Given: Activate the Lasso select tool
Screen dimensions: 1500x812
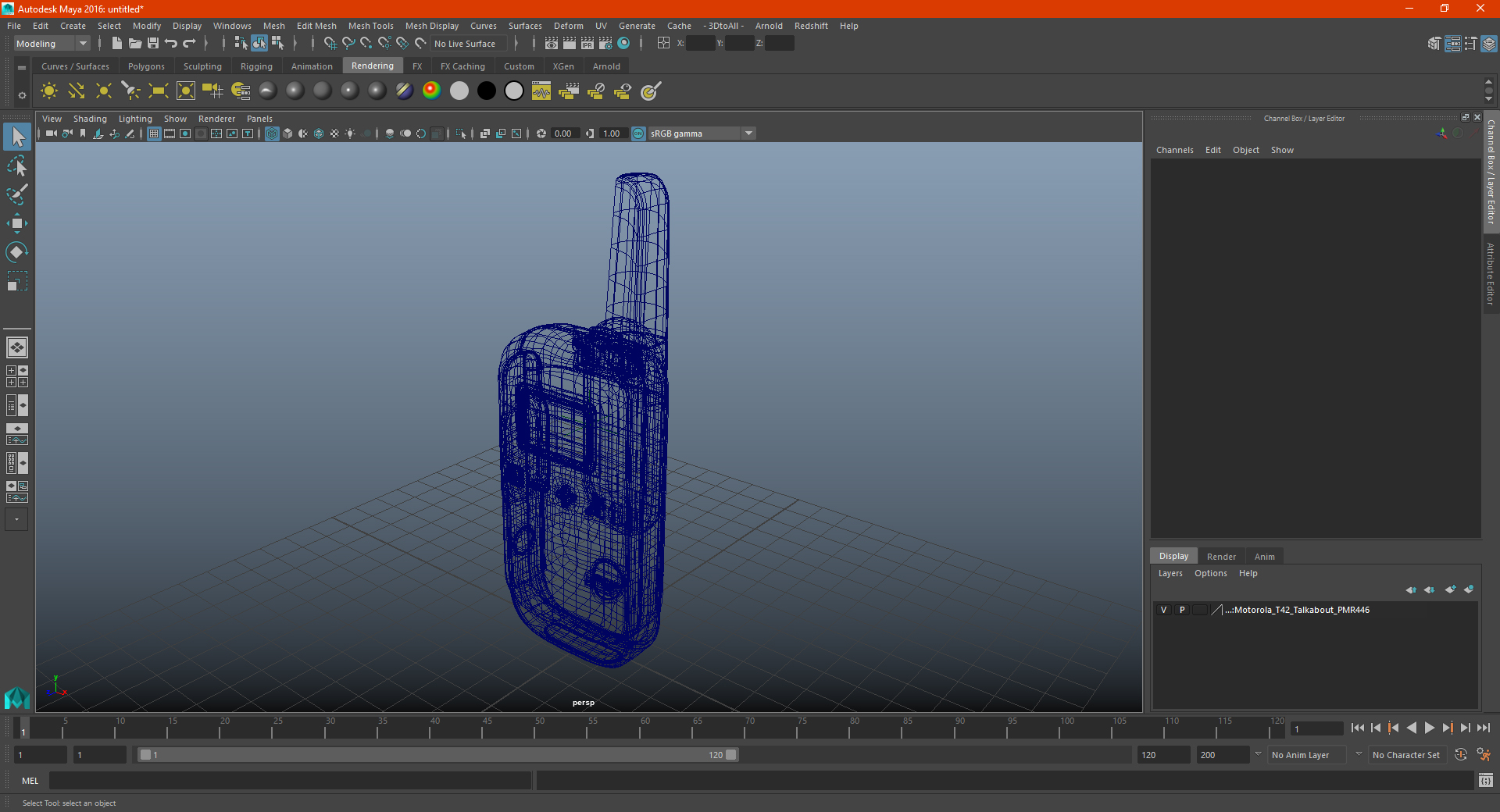Looking at the screenshot, I should 17,166.
